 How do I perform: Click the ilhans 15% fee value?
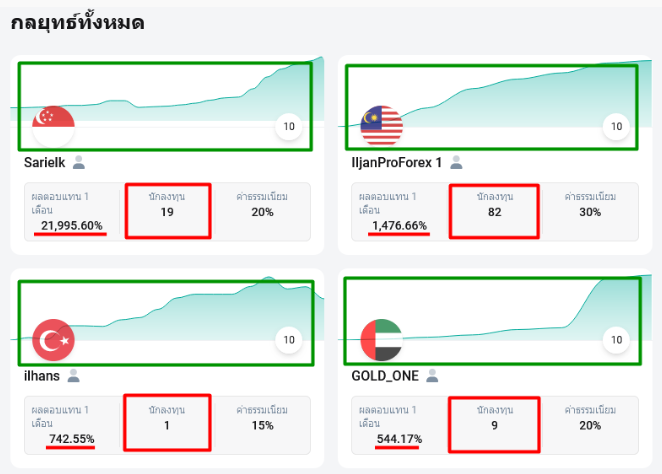click(x=262, y=425)
